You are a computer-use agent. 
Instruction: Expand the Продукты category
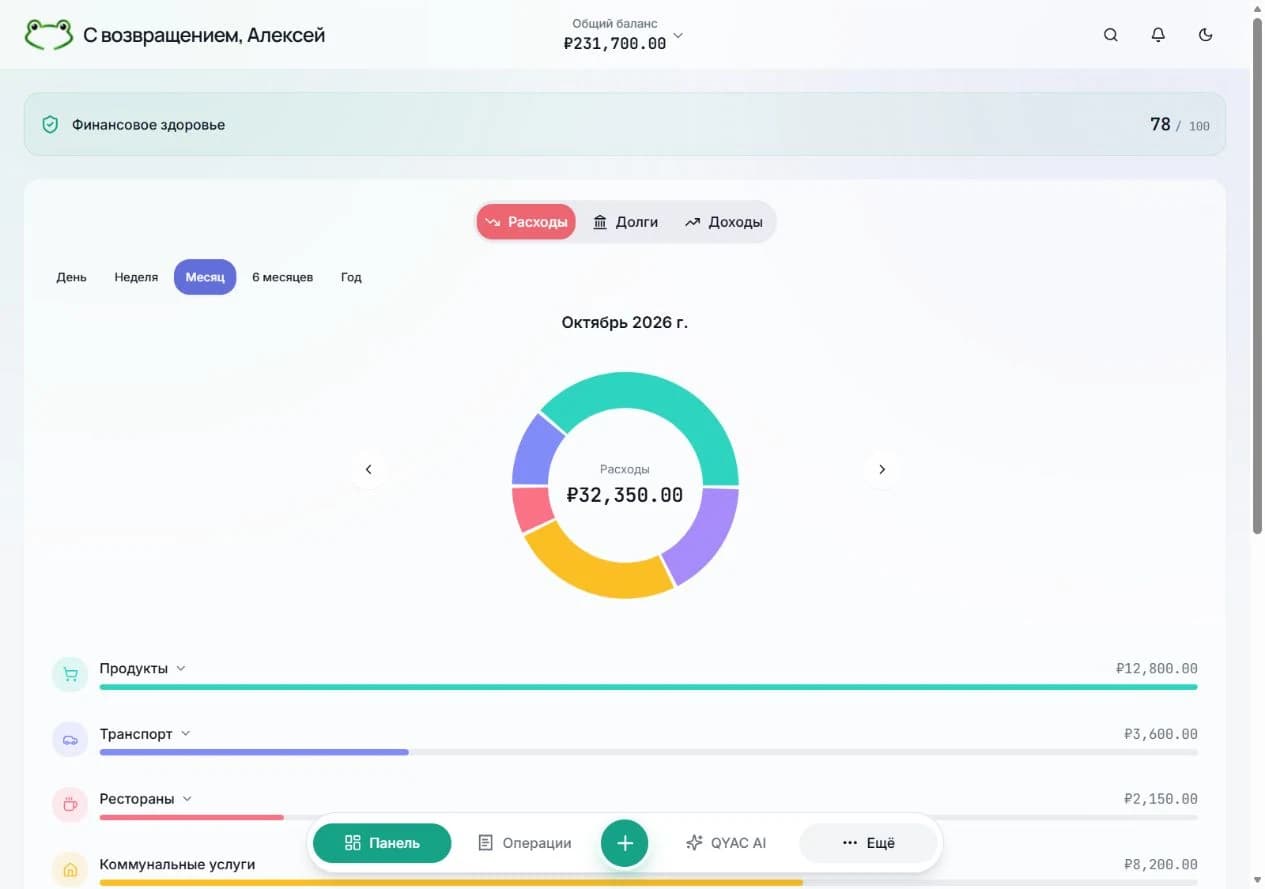pyautogui.click(x=181, y=668)
